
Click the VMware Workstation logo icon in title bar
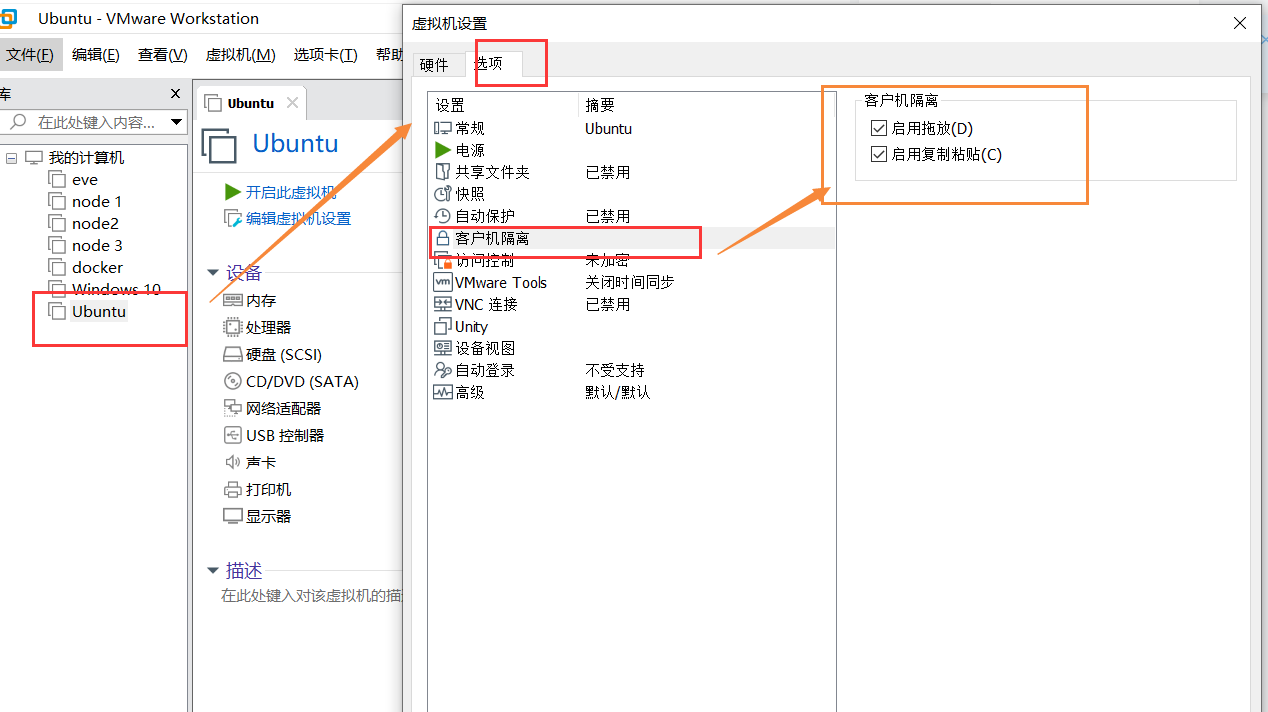pyautogui.click(x=6, y=18)
